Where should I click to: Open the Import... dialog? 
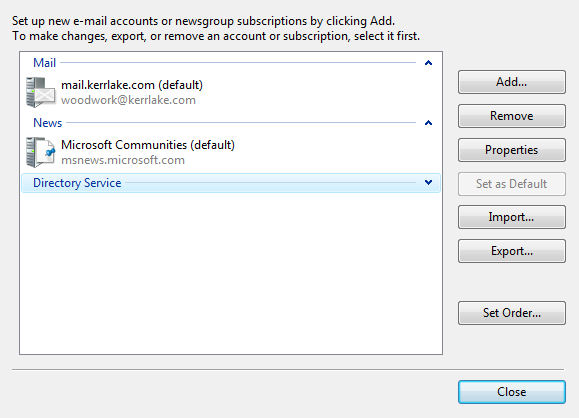click(512, 217)
